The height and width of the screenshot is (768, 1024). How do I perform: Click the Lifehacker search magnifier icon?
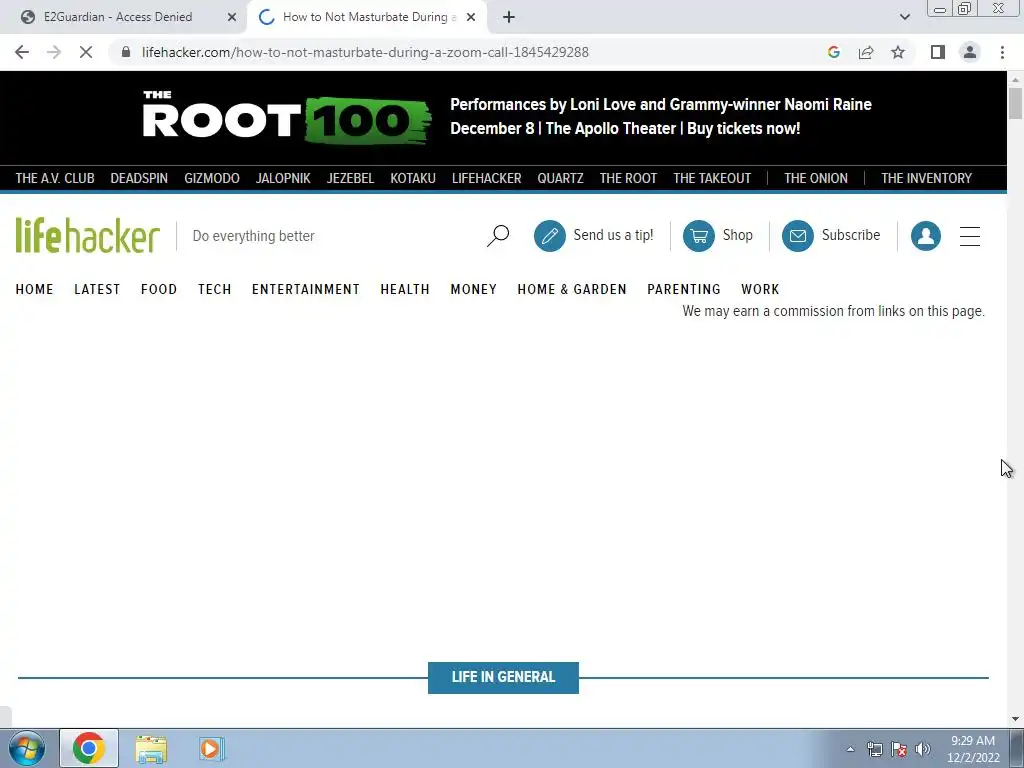tap(498, 236)
